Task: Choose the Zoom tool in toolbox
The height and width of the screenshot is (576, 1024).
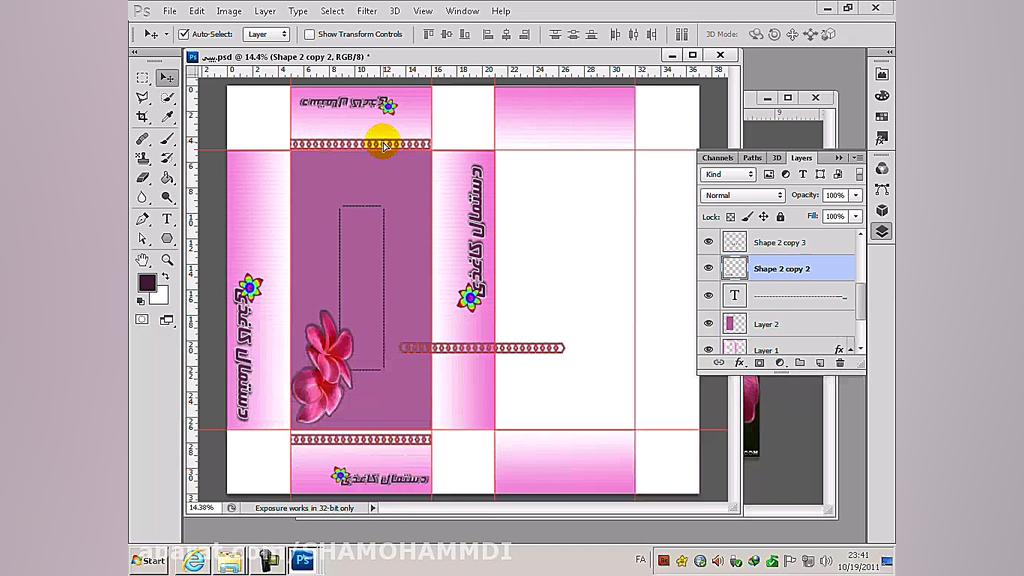Action: click(x=167, y=260)
